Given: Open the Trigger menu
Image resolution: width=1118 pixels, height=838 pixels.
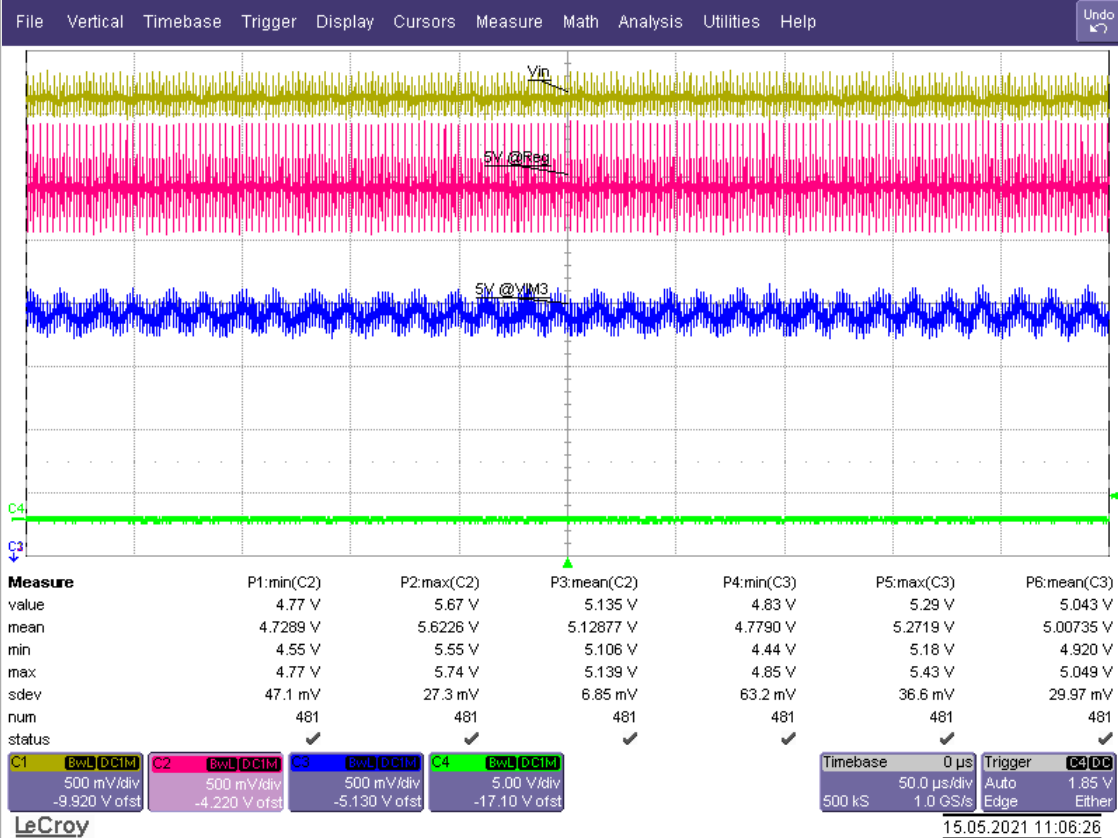Looking at the screenshot, I should coord(268,22).
